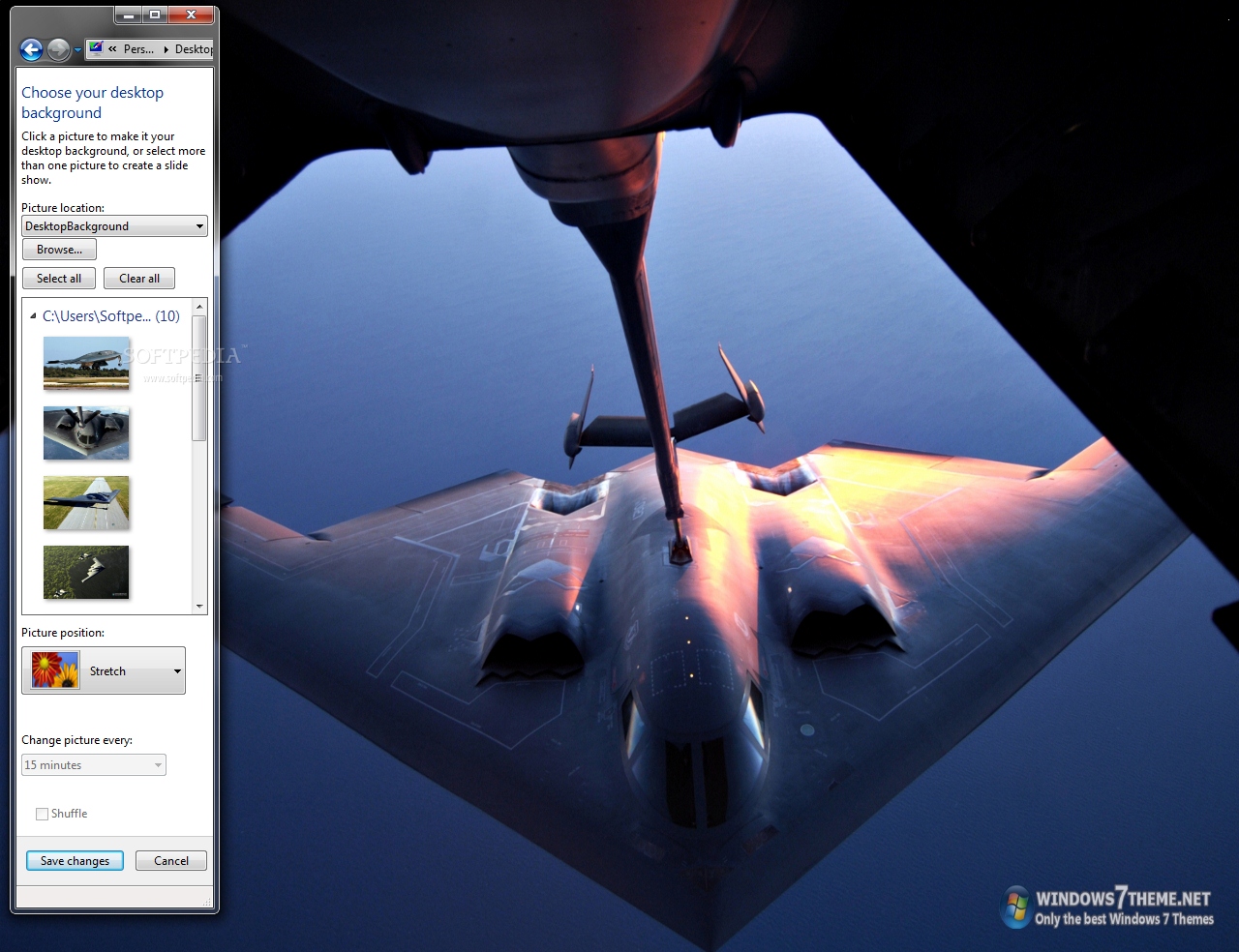Toggle the Shuffle checkbox
This screenshot has width=1239, height=952.
pyautogui.click(x=42, y=814)
